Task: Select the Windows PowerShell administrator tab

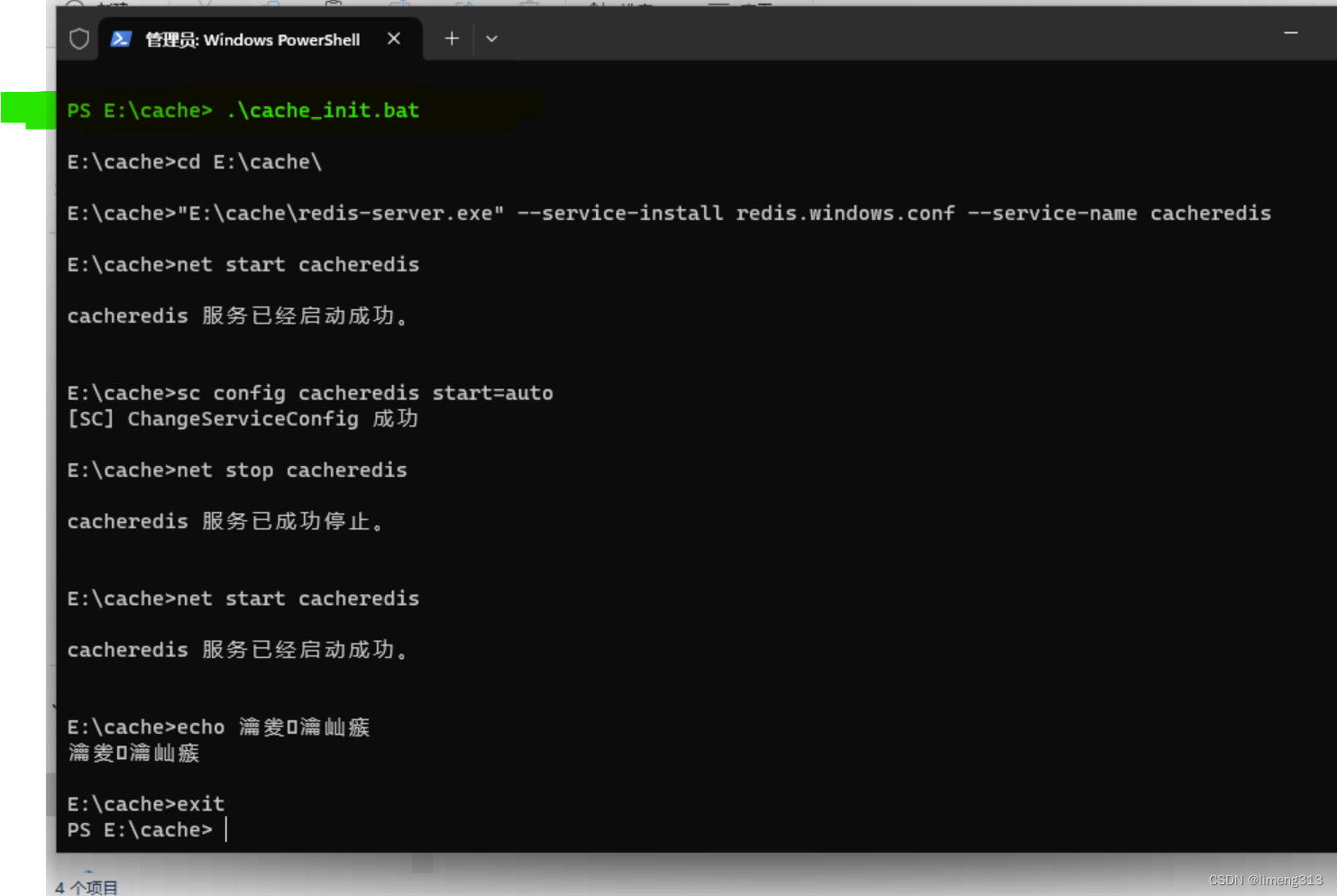Action: 261,40
